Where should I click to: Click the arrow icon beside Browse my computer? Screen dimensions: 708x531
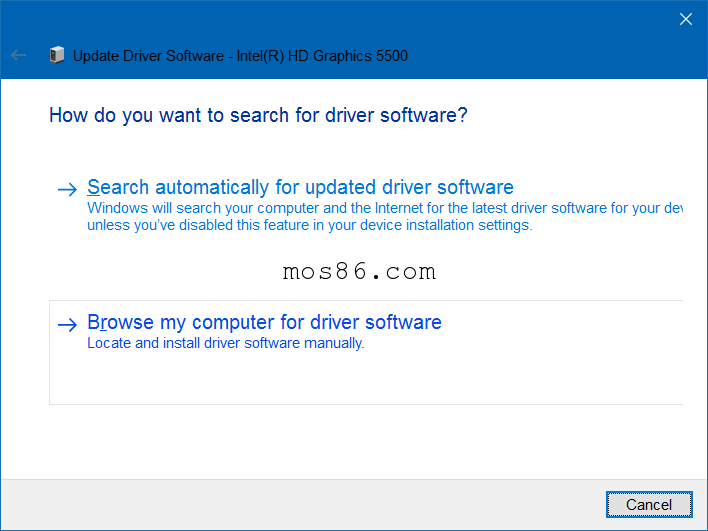[68, 325]
